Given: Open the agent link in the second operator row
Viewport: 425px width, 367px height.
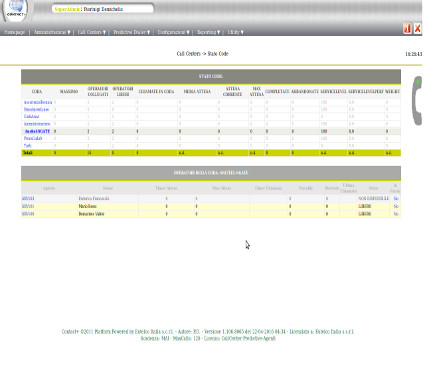Looking at the screenshot, I should click(28, 206).
